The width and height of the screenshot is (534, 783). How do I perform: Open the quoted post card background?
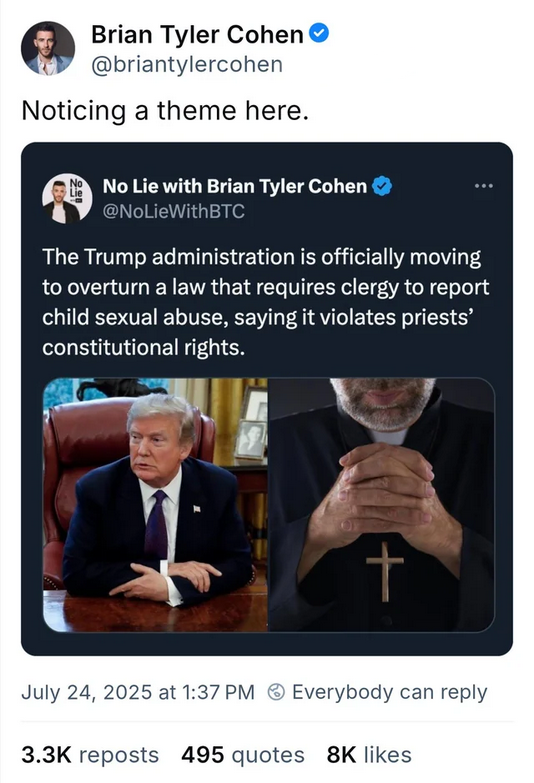coord(267,399)
